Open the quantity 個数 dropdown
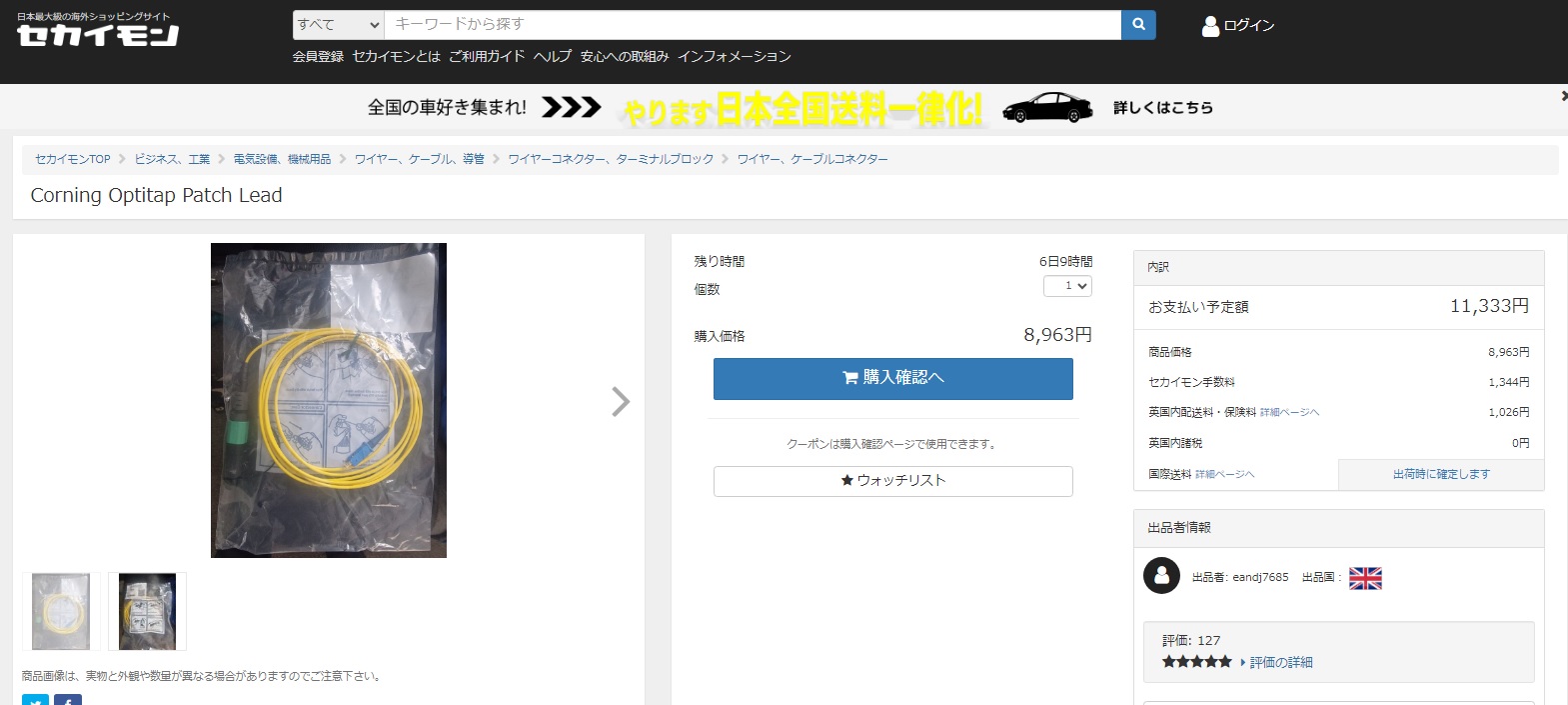The image size is (1568, 705). (1067, 286)
